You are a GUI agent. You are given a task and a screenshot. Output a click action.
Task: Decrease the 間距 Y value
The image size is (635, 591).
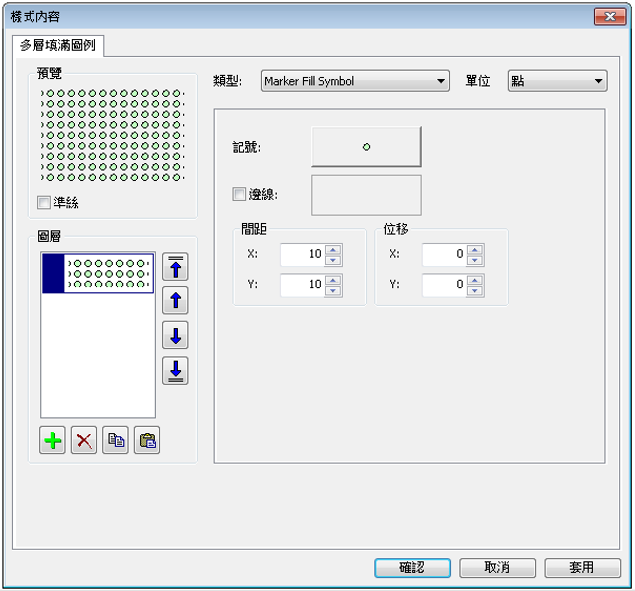click(333, 290)
